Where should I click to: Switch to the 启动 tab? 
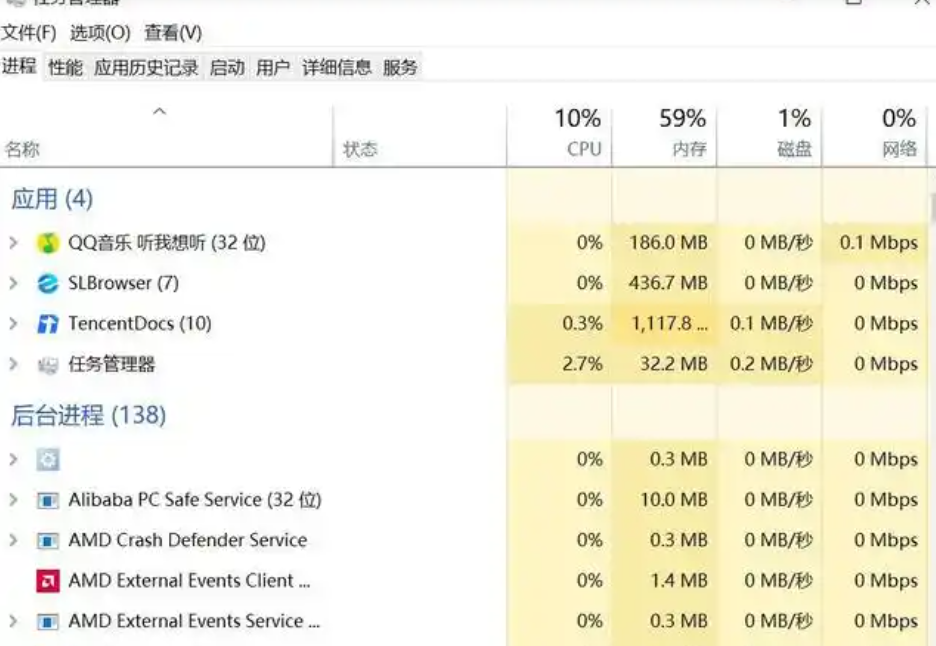coord(227,67)
